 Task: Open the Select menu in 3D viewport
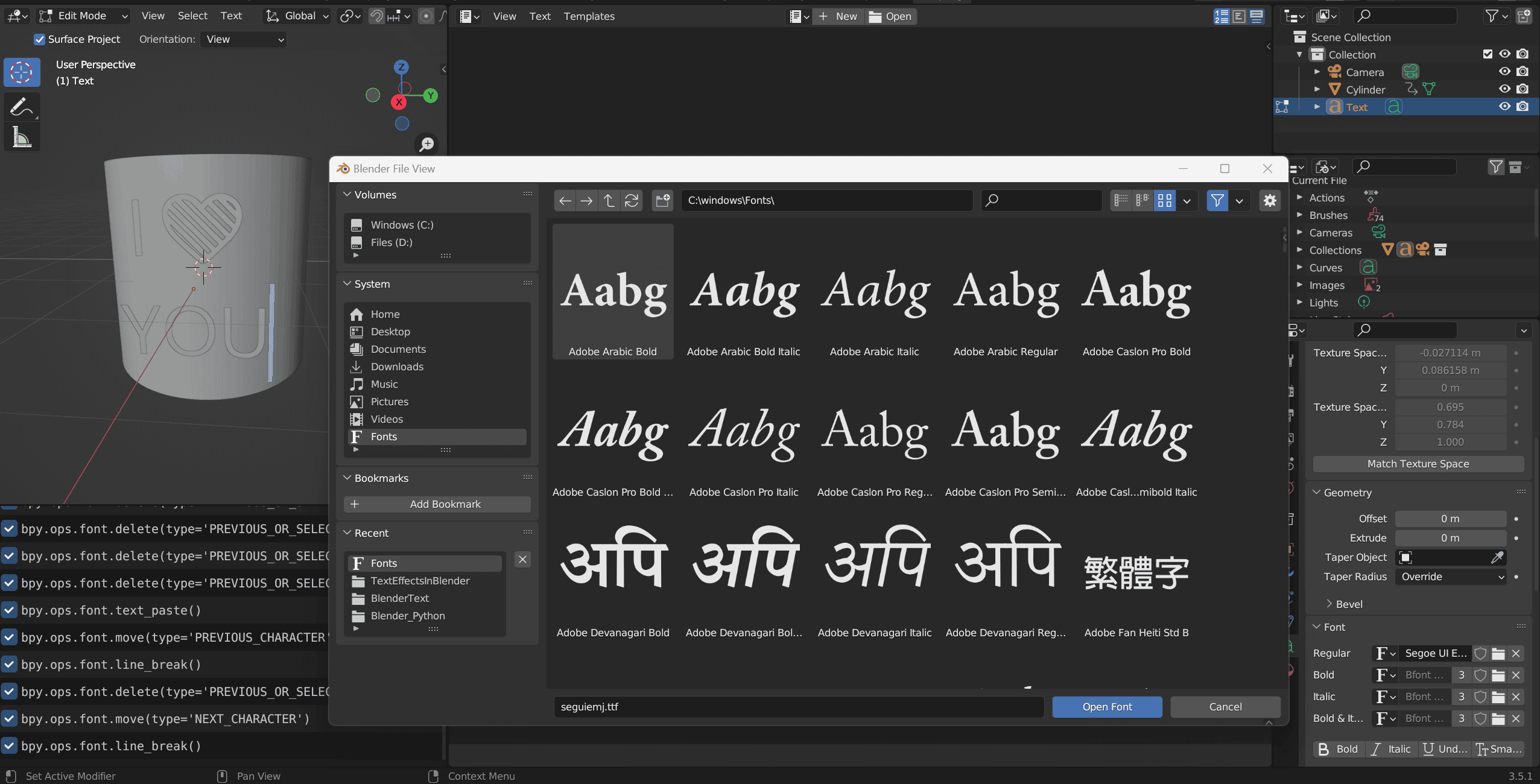pyautogui.click(x=192, y=16)
